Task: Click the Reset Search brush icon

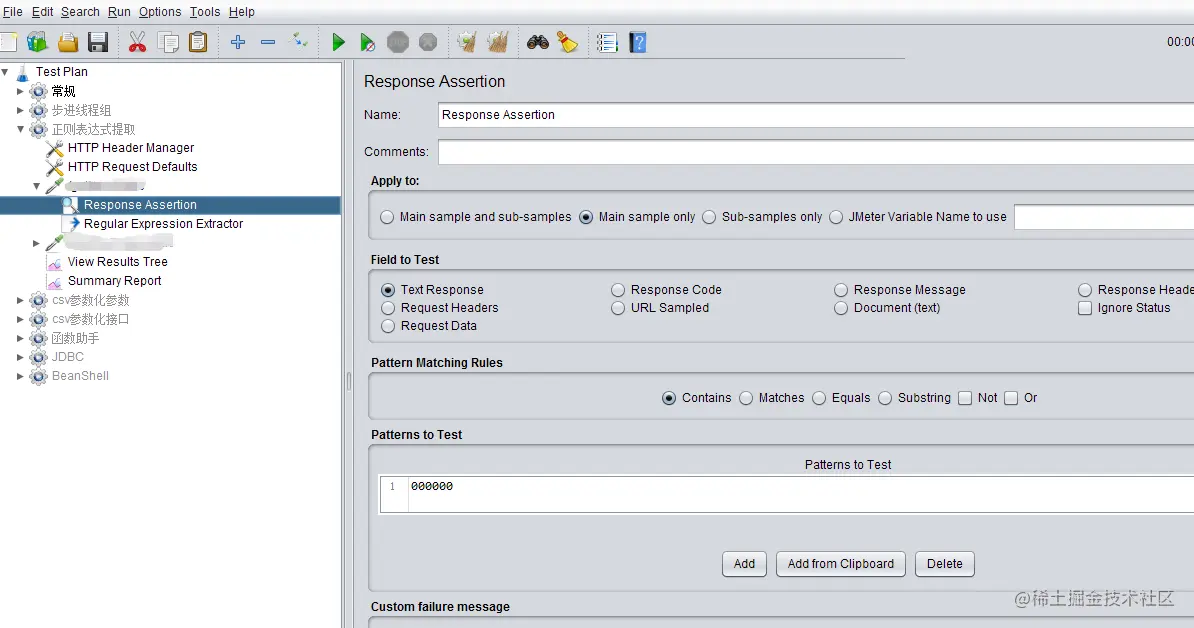Action: click(567, 43)
